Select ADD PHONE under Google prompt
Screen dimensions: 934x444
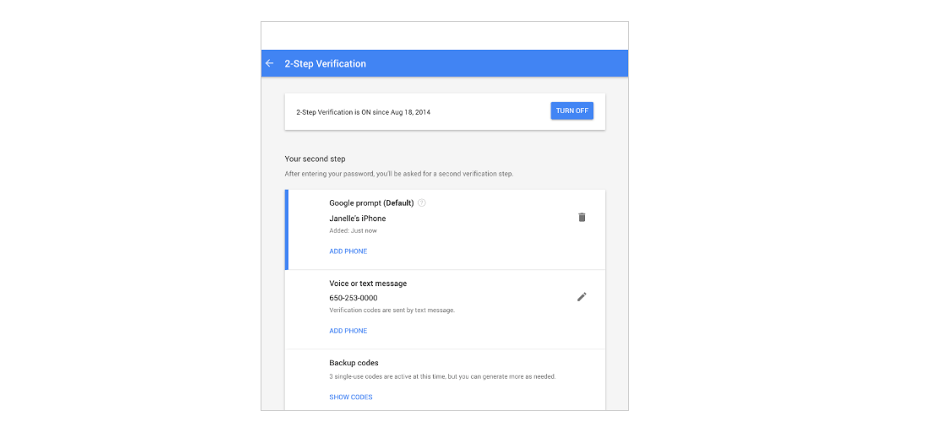pos(348,252)
